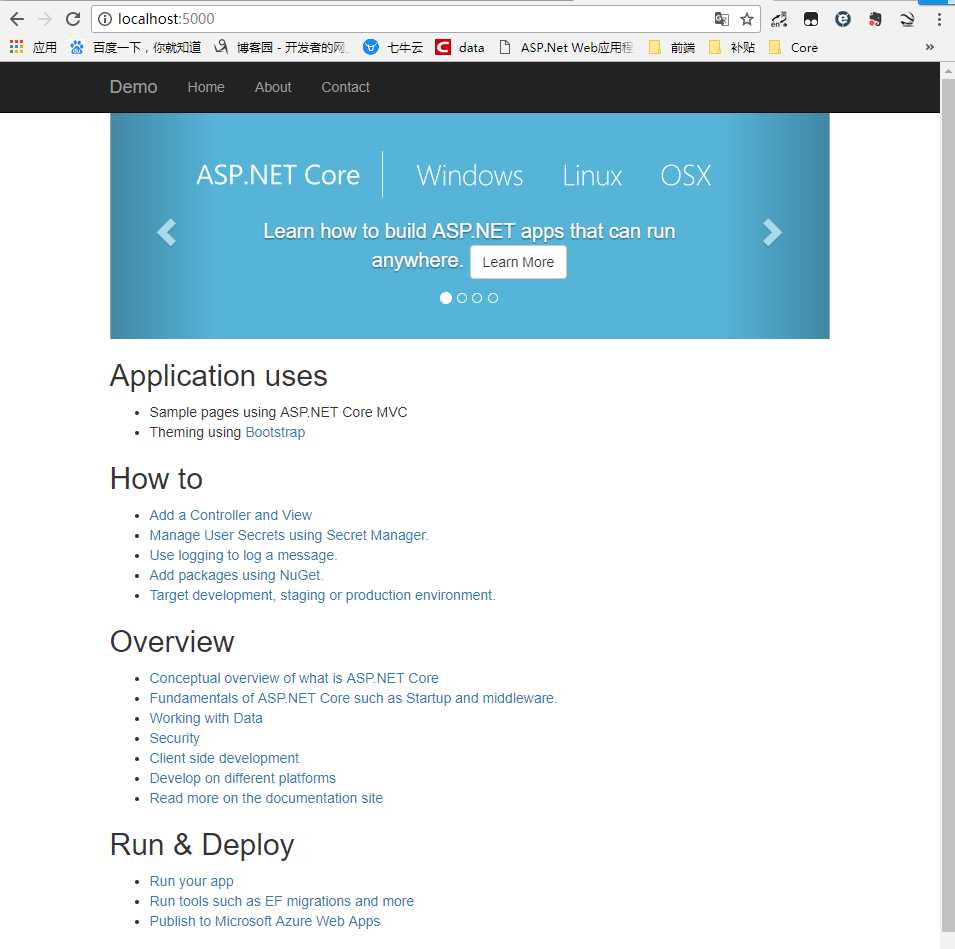
Task: Click the round blue extension icon
Action: coord(843,19)
